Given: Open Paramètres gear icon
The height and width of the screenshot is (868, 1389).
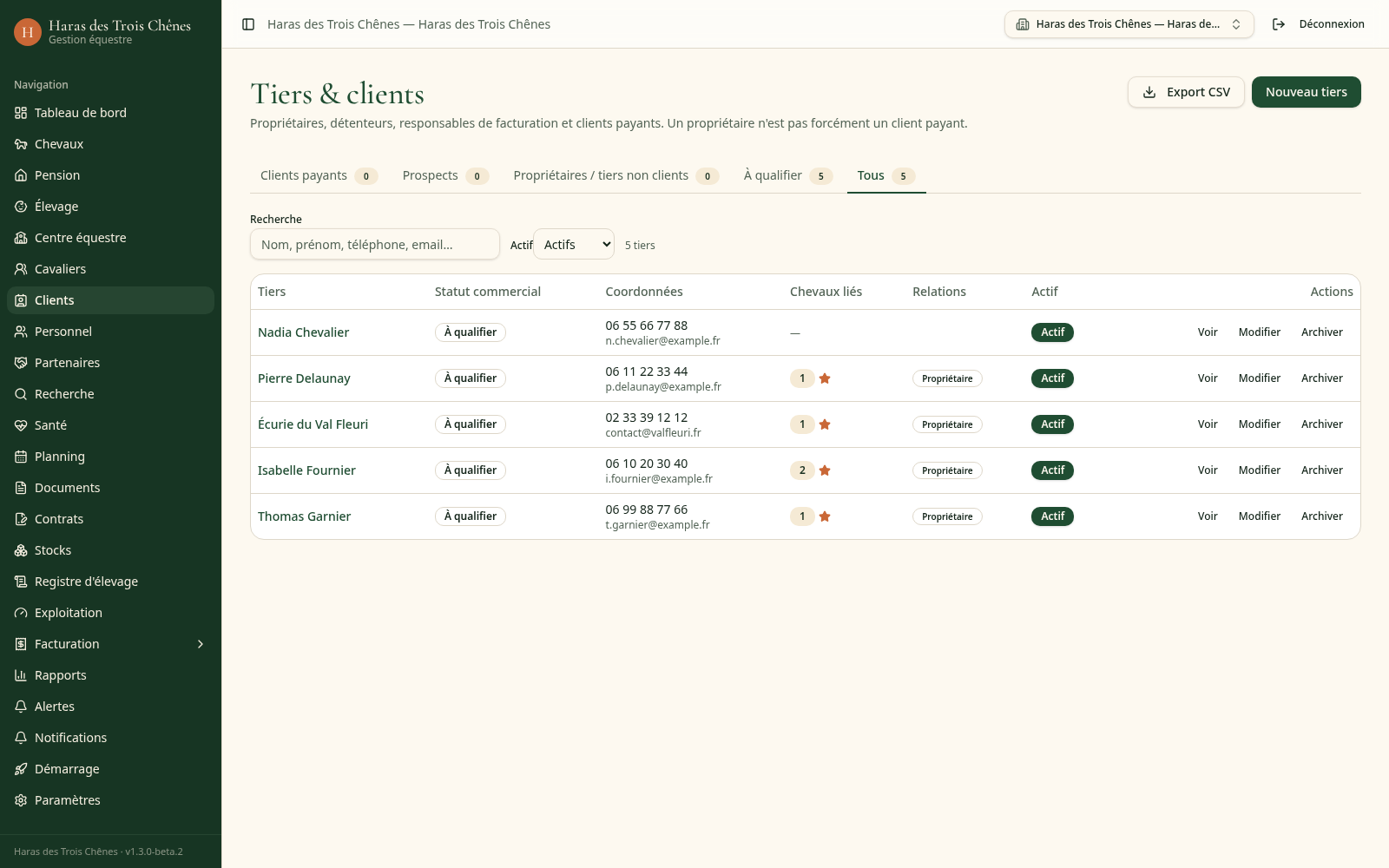Looking at the screenshot, I should tap(21, 800).
